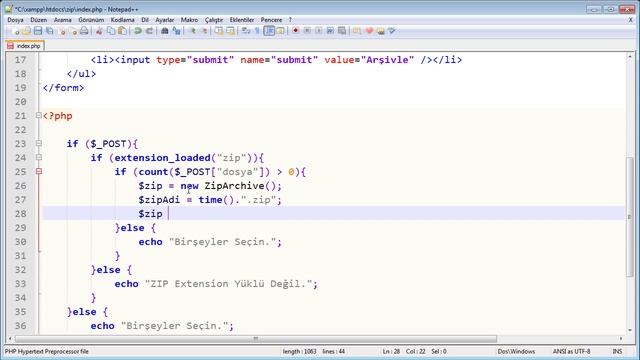Click the vertical scrollbar down arrow
The height and width of the screenshot is (360, 640).
[x=630, y=330]
